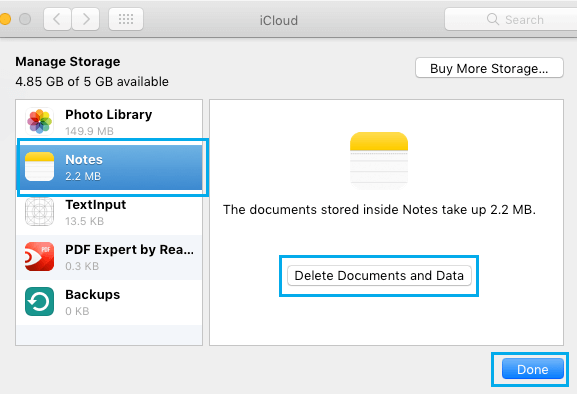The width and height of the screenshot is (577, 394).
Task: Open Buy More Storage options
Action: pyautogui.click(x=489, y=68)
